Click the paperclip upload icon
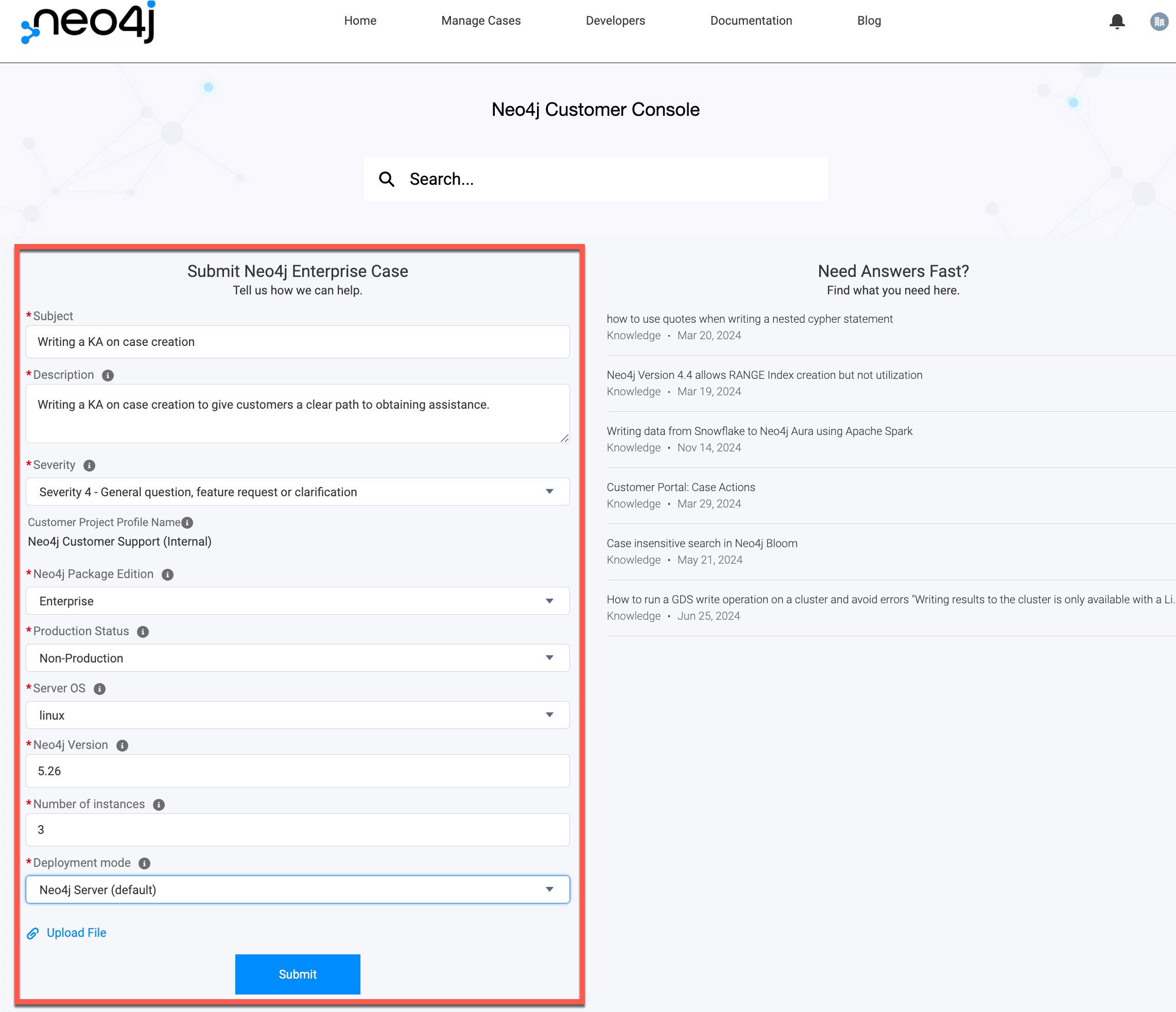1176x1012 pixels. point(33,934)
